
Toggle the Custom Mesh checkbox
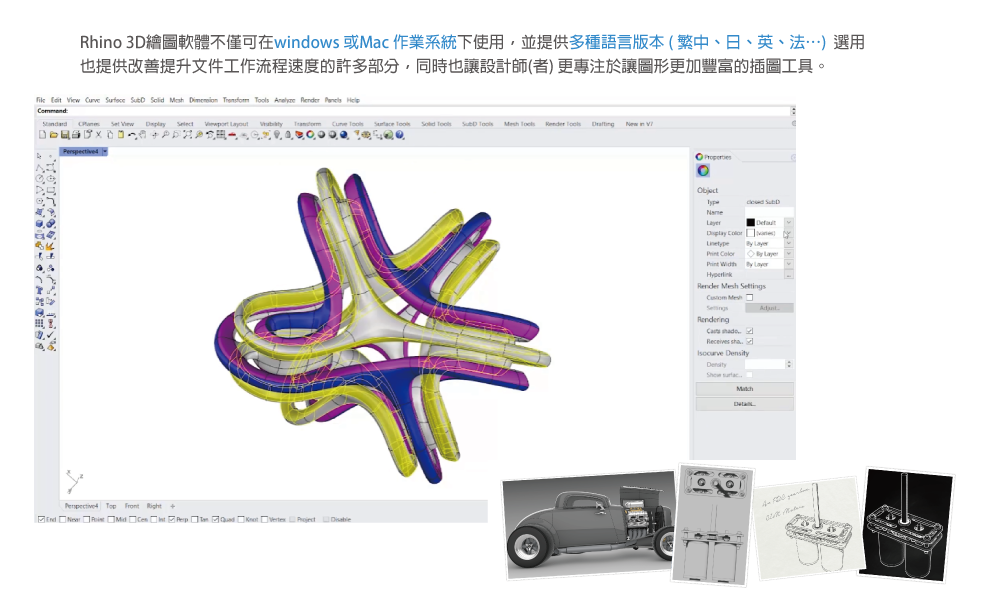pos(750,297)
